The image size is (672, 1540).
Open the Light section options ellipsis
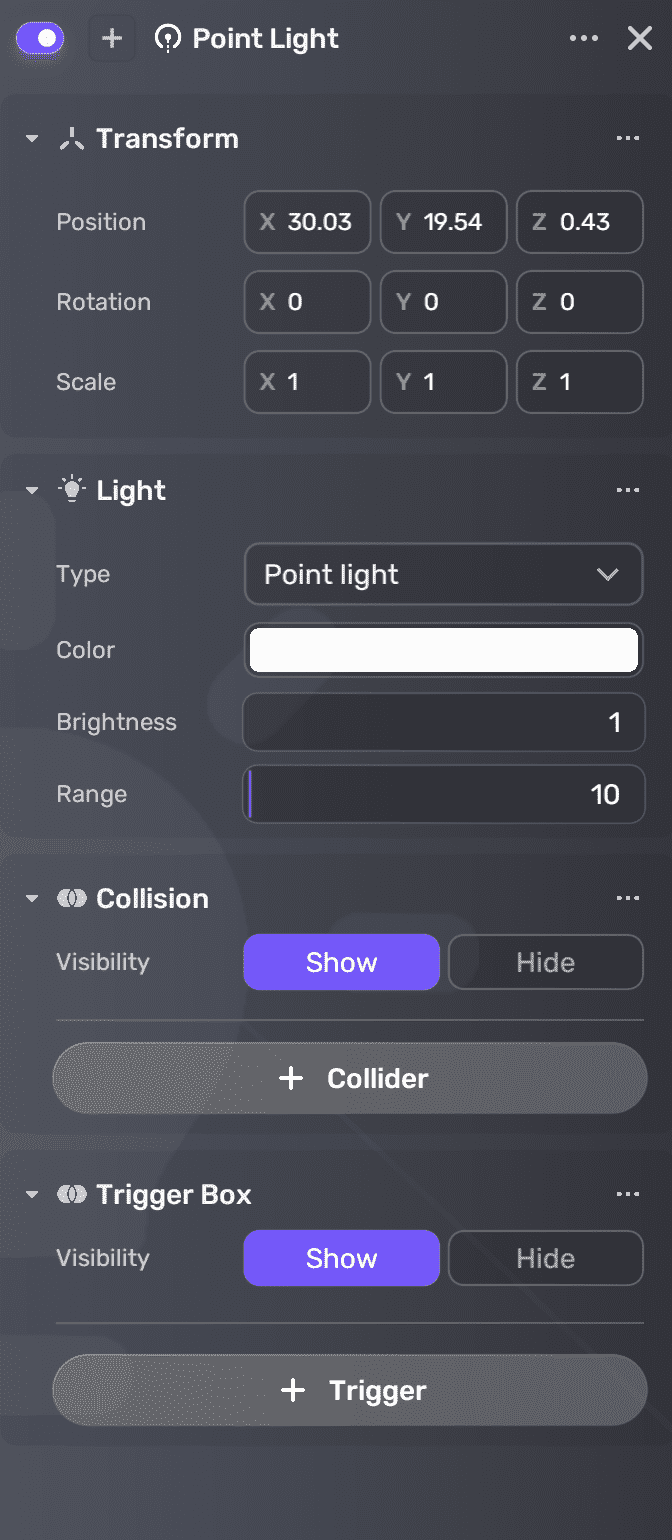[628, 490]
